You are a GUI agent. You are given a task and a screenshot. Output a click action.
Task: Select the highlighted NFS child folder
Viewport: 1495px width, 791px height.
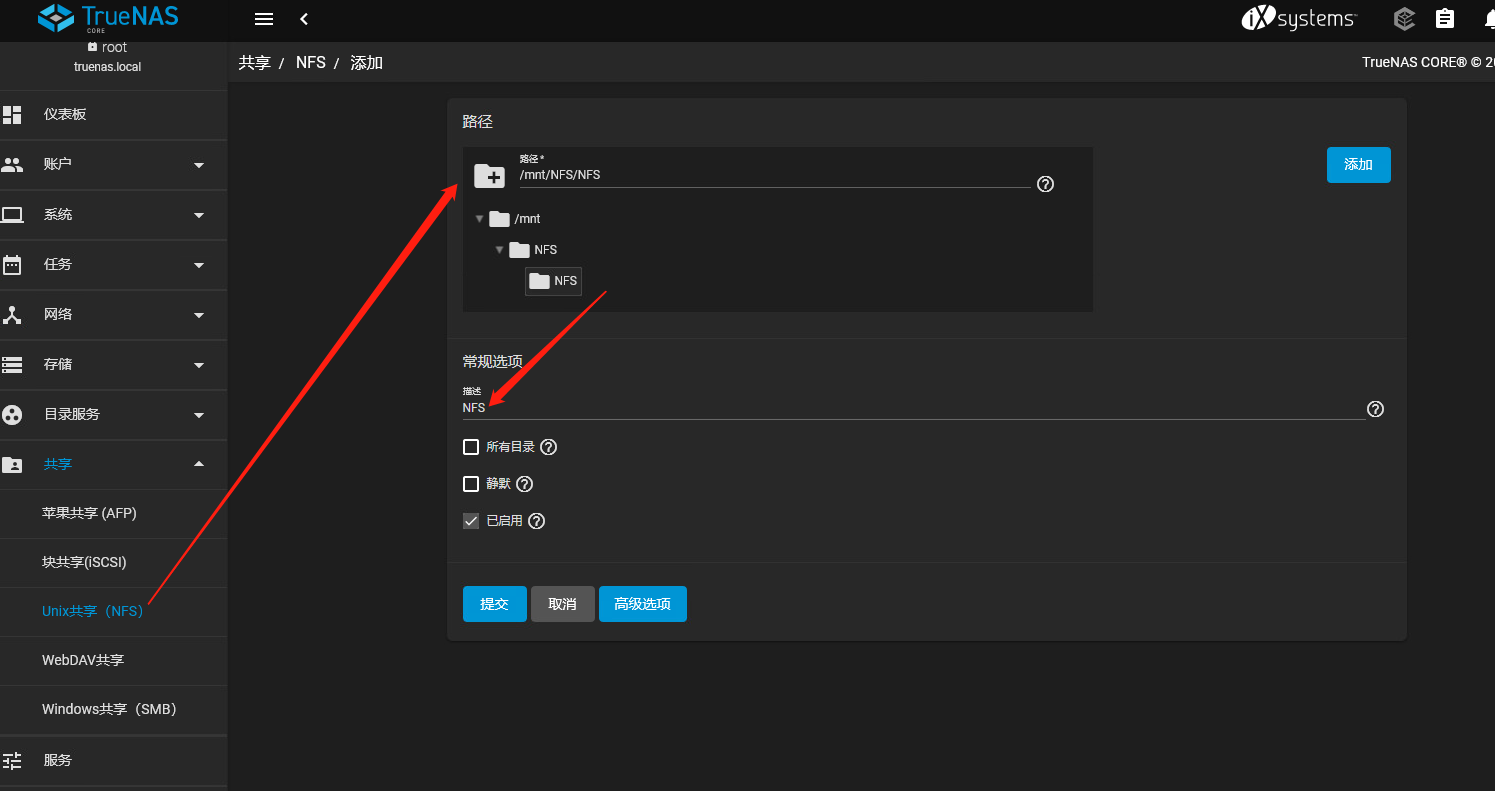pos(553,281)
